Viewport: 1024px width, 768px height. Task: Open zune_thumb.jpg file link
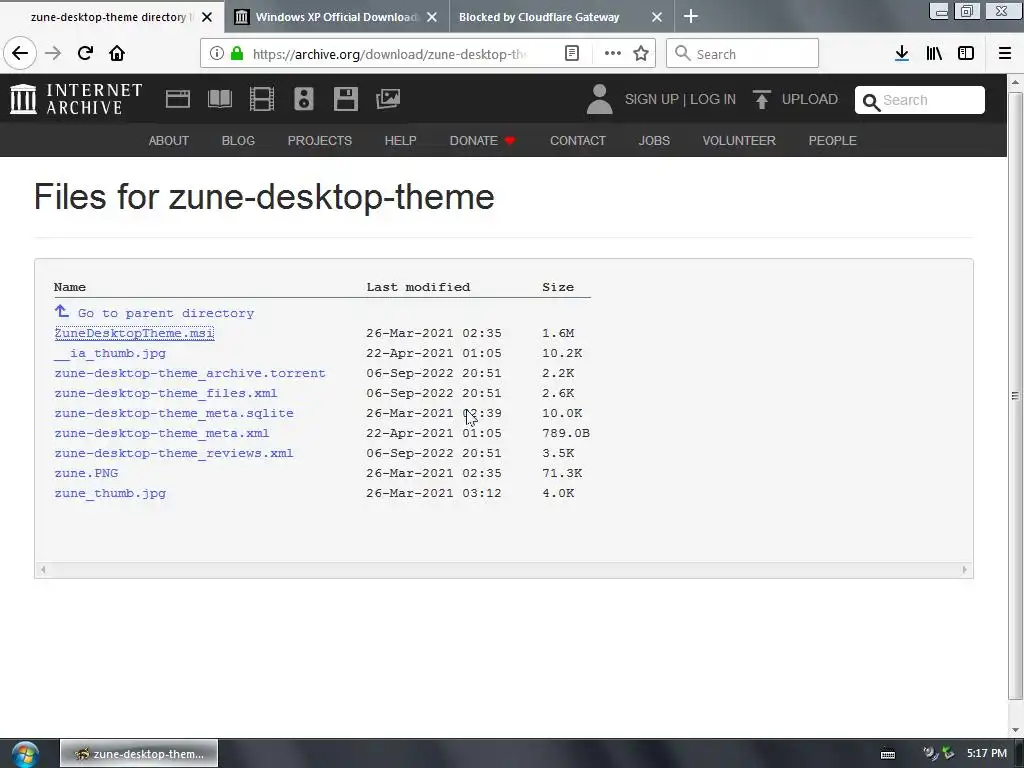110,493
